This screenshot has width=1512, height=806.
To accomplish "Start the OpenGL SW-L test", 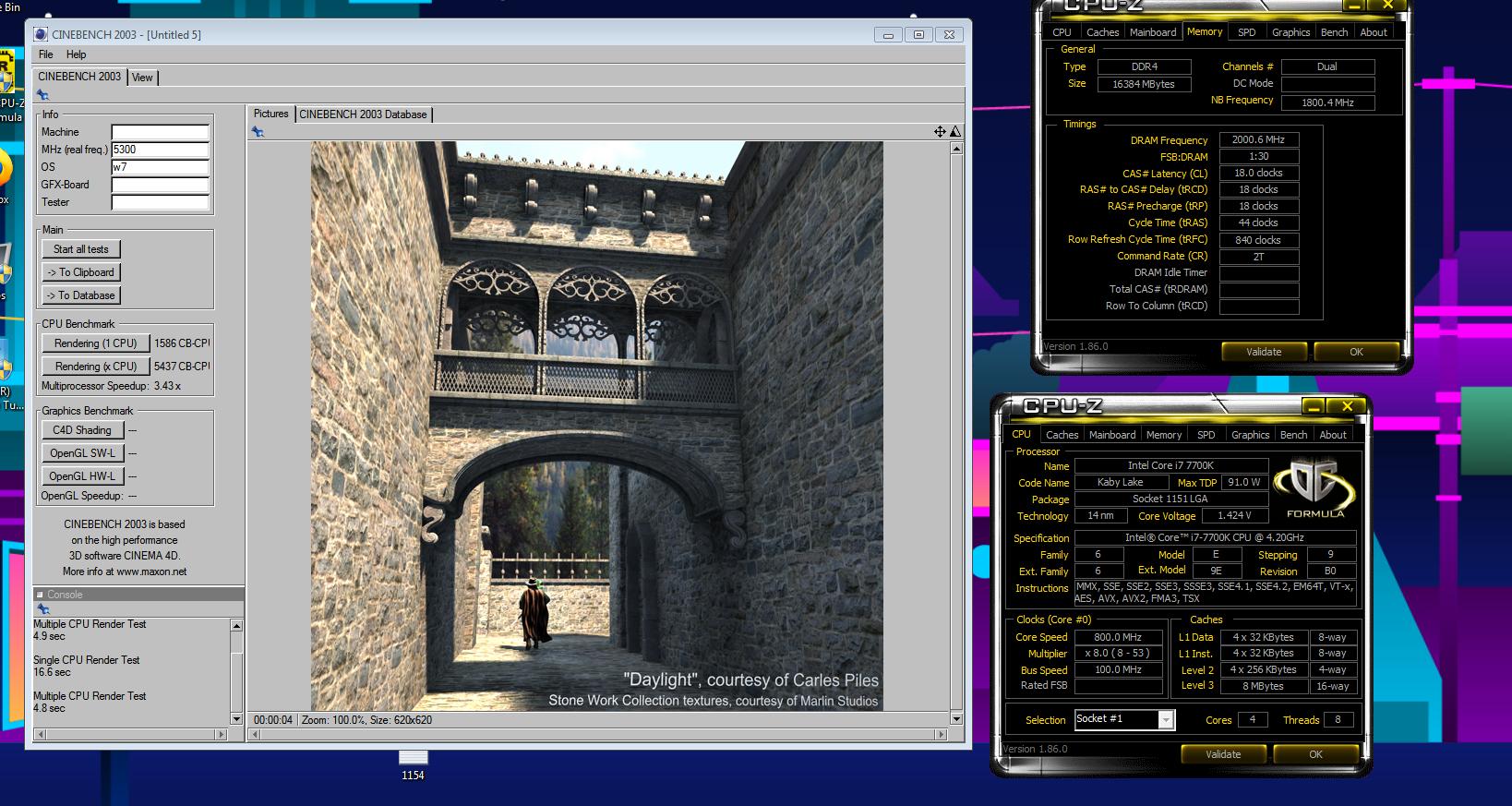I will tap(82, 453).
